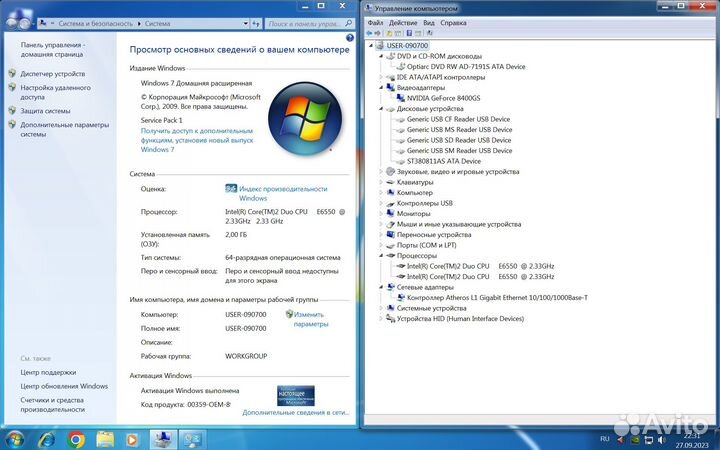Open the Справка menu
Viewport: 720px width, 450px height.
(x=453, y=22)
